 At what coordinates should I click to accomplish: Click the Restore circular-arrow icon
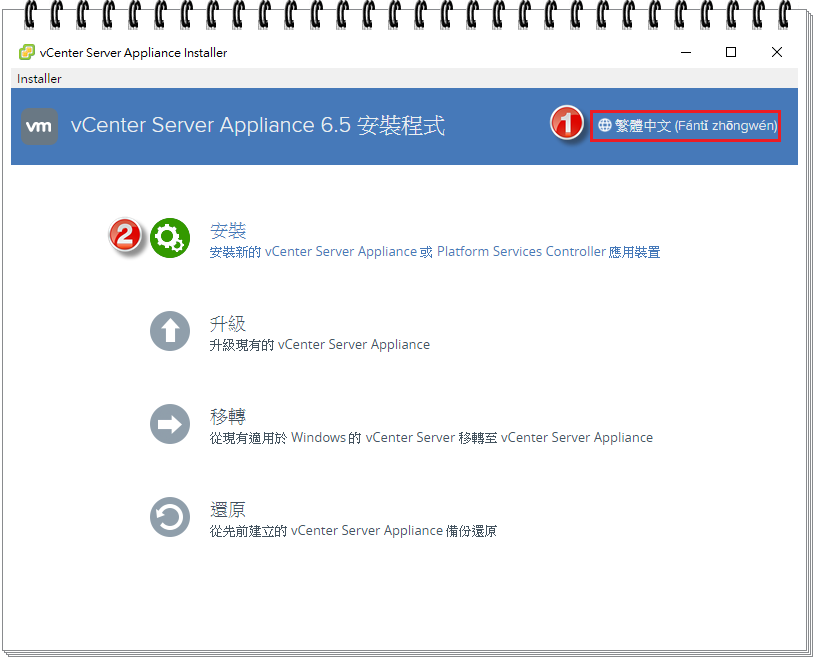170,517
